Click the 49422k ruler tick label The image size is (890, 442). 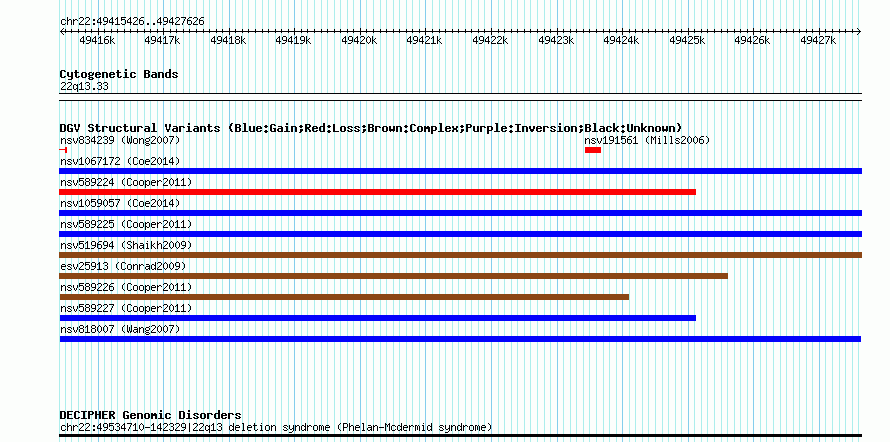click(490, 40)
